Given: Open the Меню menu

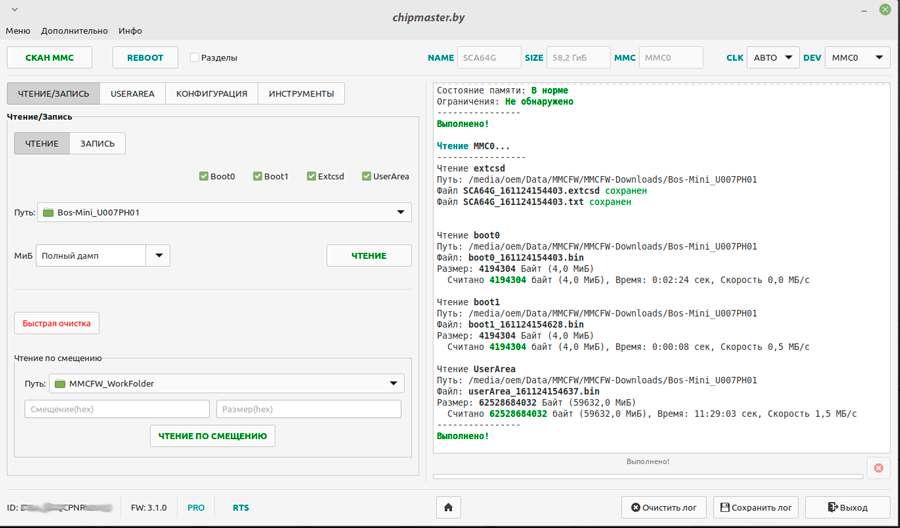Looking at the screenshot, I should click(x=18, y=31).
